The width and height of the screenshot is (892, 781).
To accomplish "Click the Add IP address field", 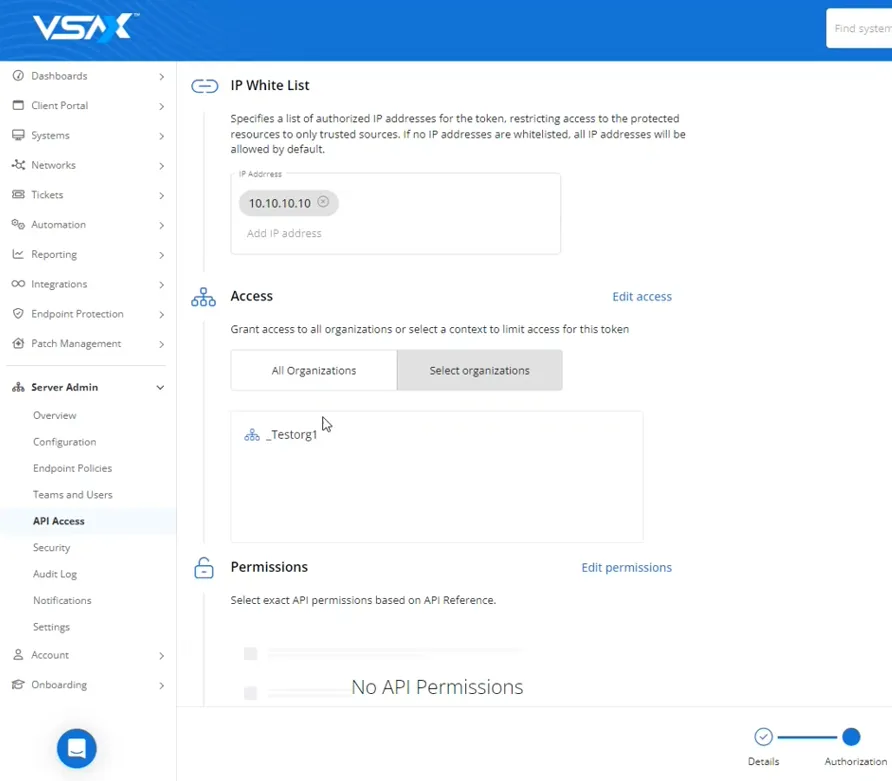I will (x=285, y=233).
